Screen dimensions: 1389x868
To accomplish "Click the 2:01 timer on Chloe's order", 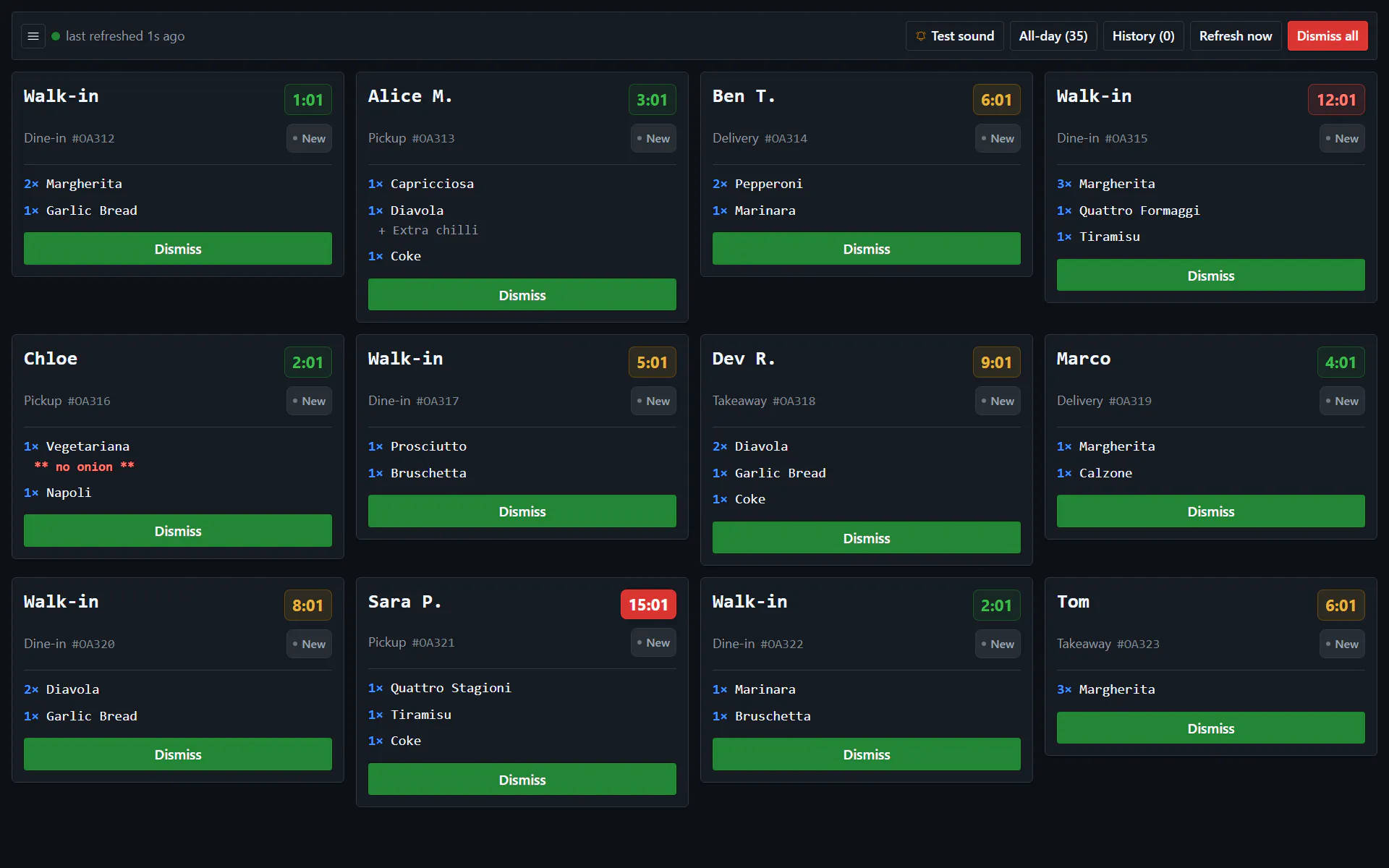I will pos(307,362).
